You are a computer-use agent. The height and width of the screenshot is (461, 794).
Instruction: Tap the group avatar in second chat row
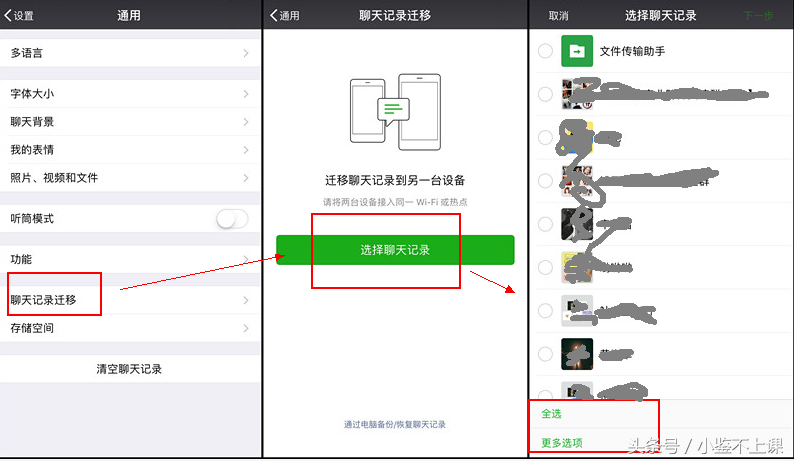point(577,94)
